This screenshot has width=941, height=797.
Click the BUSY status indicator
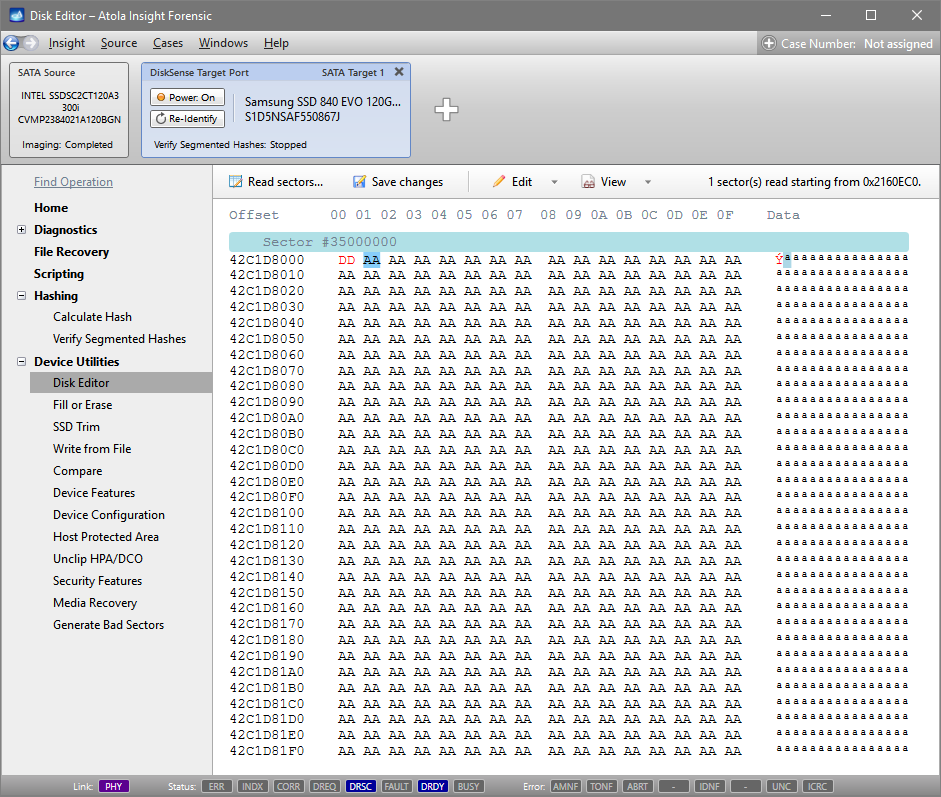469,786
